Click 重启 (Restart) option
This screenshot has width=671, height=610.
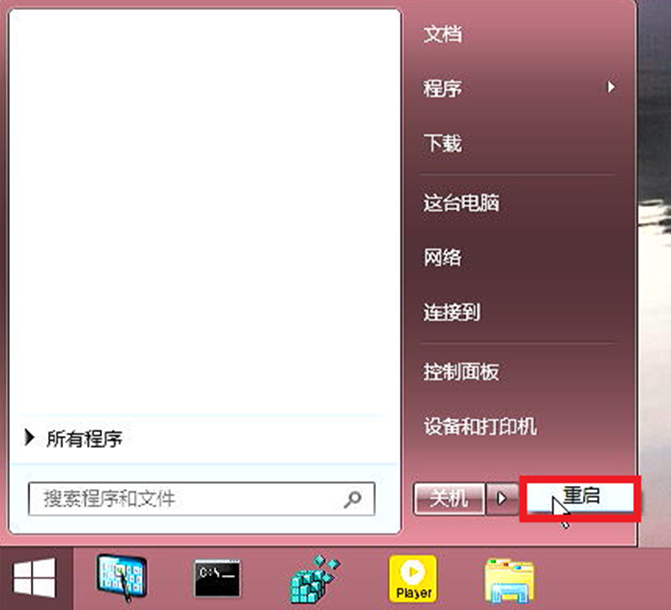[580, 497]
